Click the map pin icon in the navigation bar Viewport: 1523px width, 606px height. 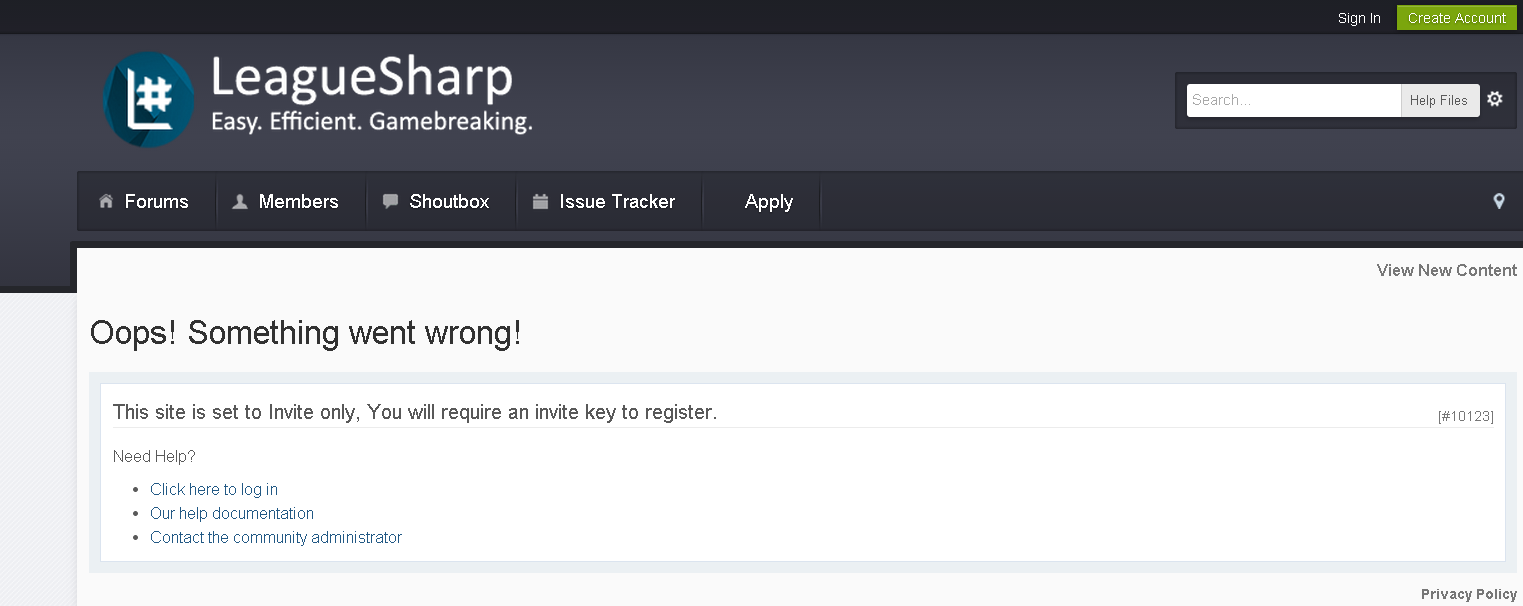pyautogui.click(x=1499, y=201)
